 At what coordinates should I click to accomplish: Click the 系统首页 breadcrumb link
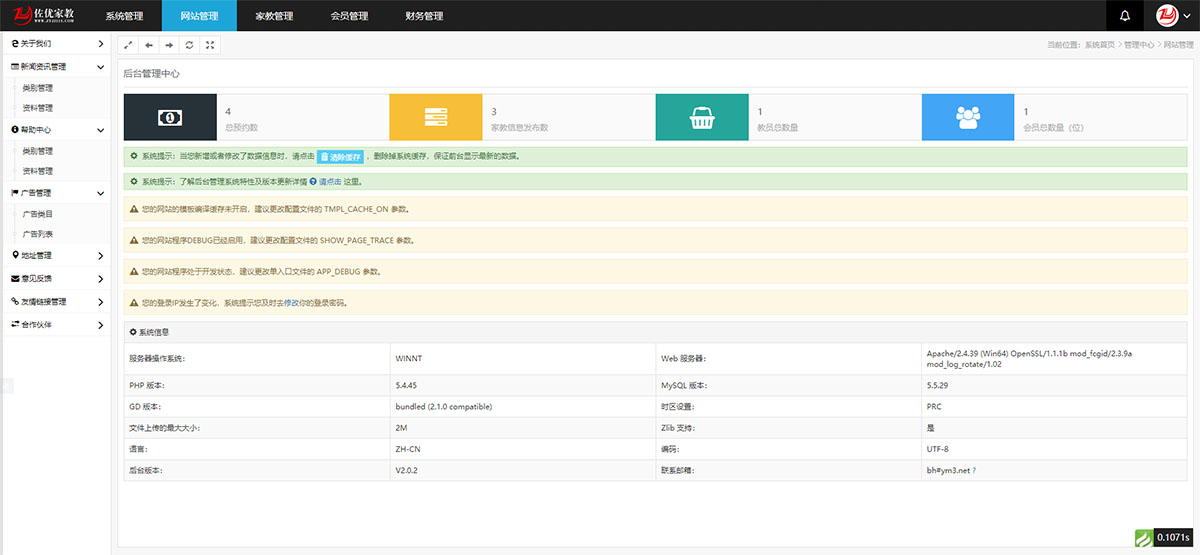tap(1099, 45)
